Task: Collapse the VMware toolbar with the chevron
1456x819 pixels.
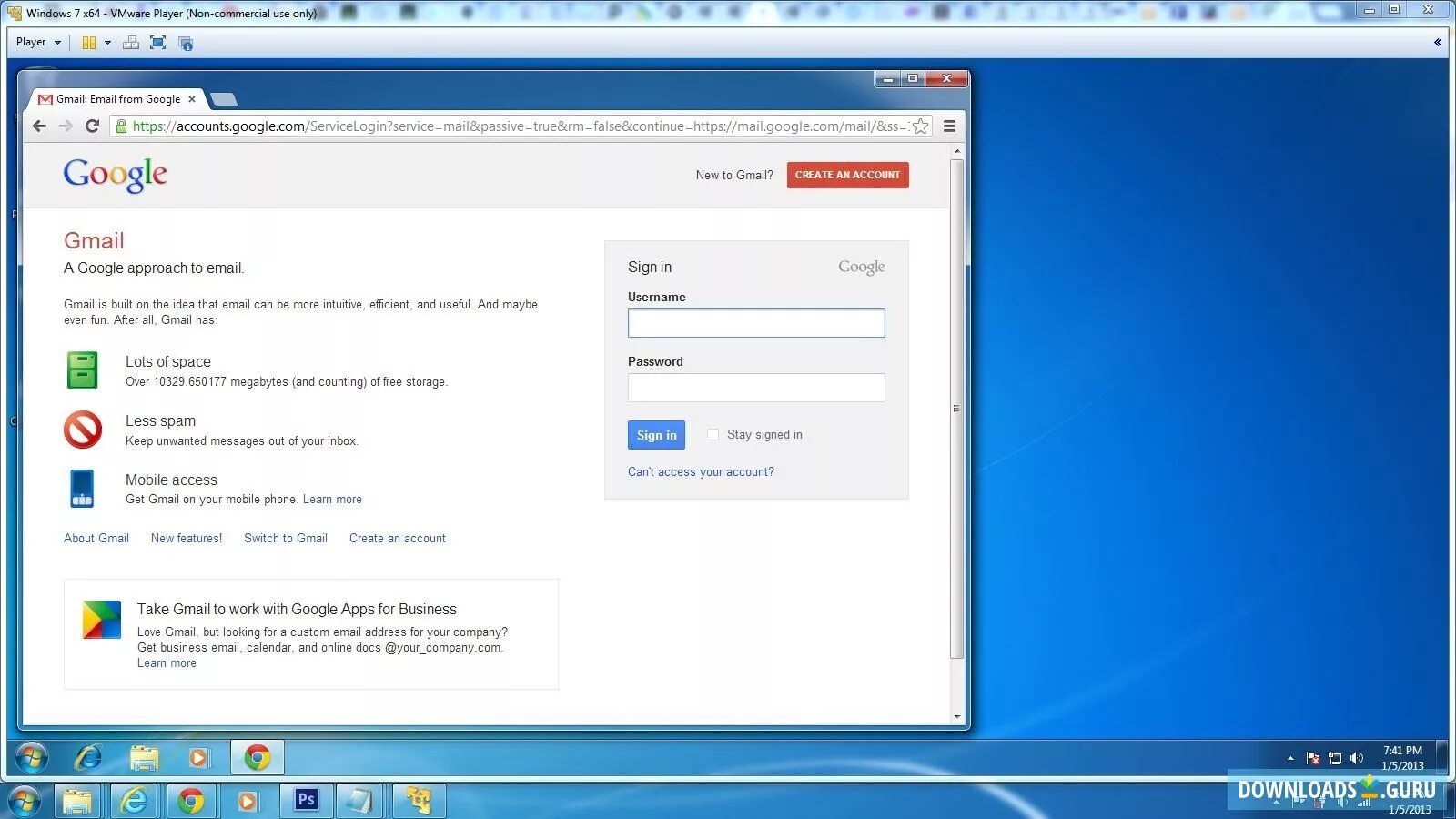Action: pos(1438,42)
